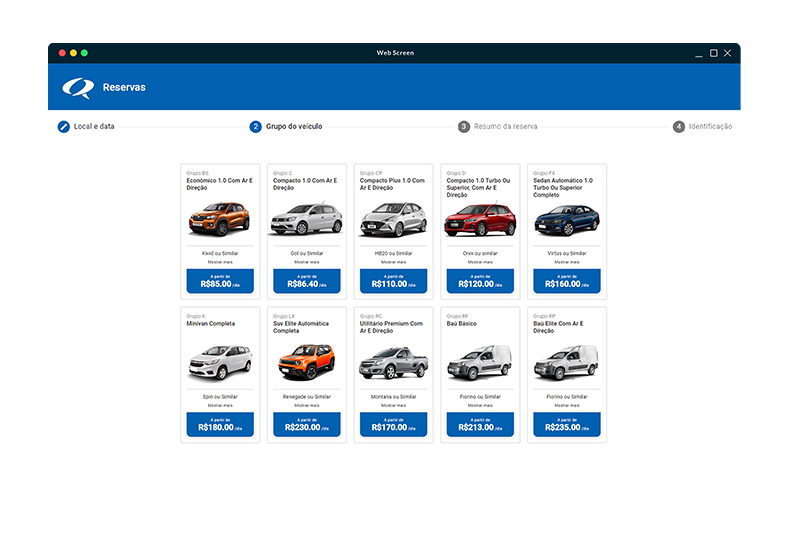Choose the R$180.00 Spin price button
Image resolution: width=800 pixels, height=538 pixels.
(220, 425)
